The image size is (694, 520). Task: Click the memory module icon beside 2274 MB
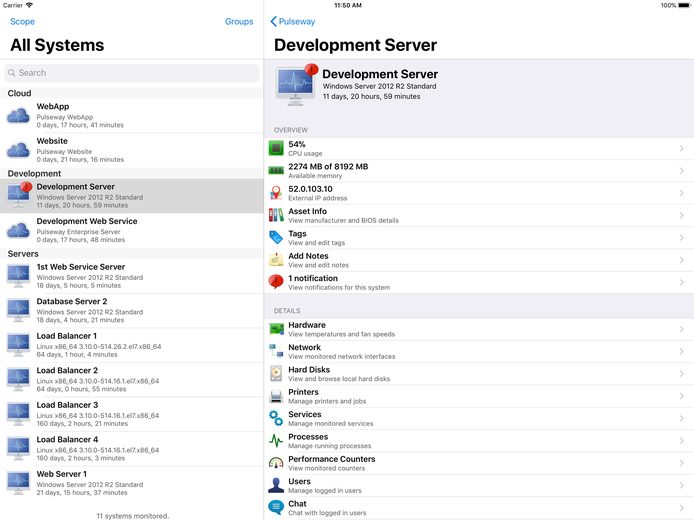point(276,170)
